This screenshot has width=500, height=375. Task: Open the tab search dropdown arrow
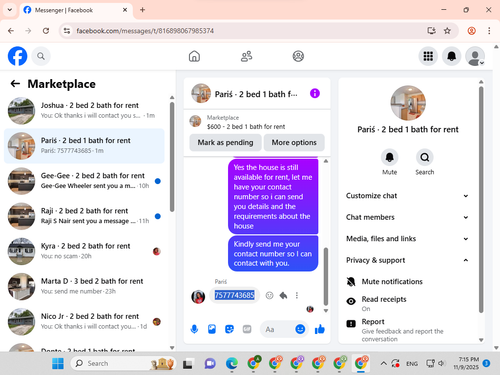pos(10,10)
